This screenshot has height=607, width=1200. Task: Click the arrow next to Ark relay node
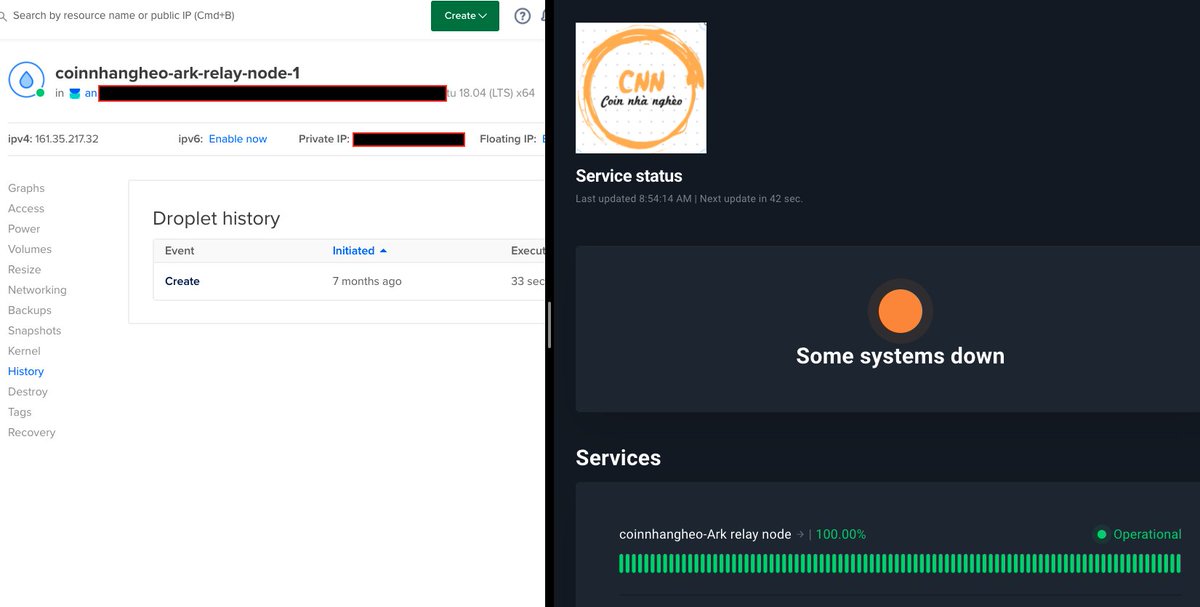(801, 535)
